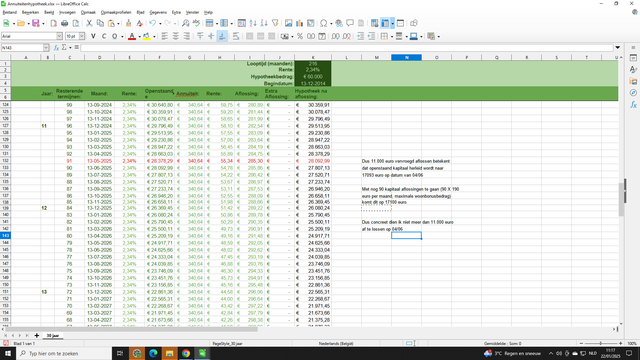
Task: Add a decimal place
Action: pos(336,36)
